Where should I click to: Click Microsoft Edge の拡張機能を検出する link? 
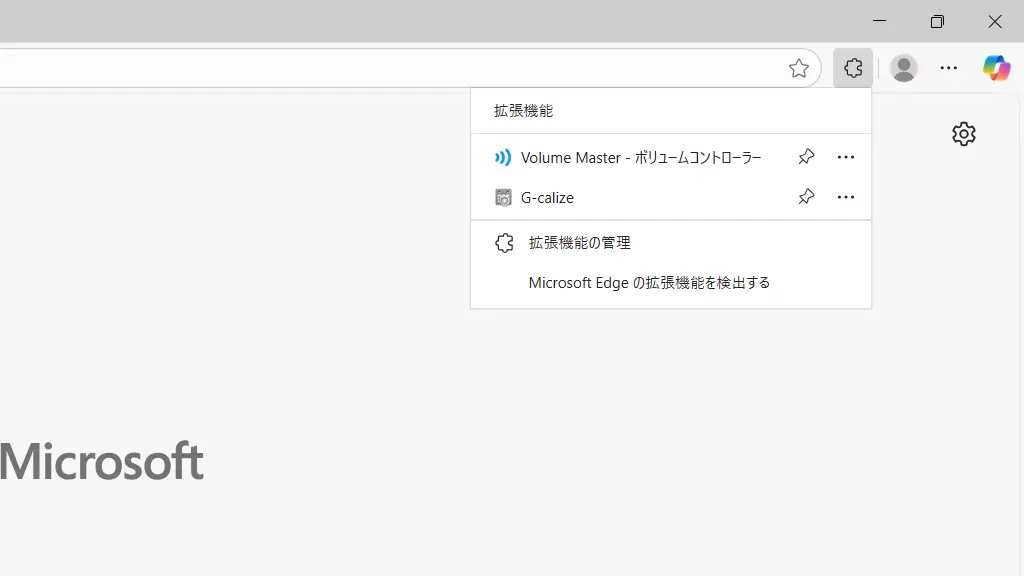(649, 282)
